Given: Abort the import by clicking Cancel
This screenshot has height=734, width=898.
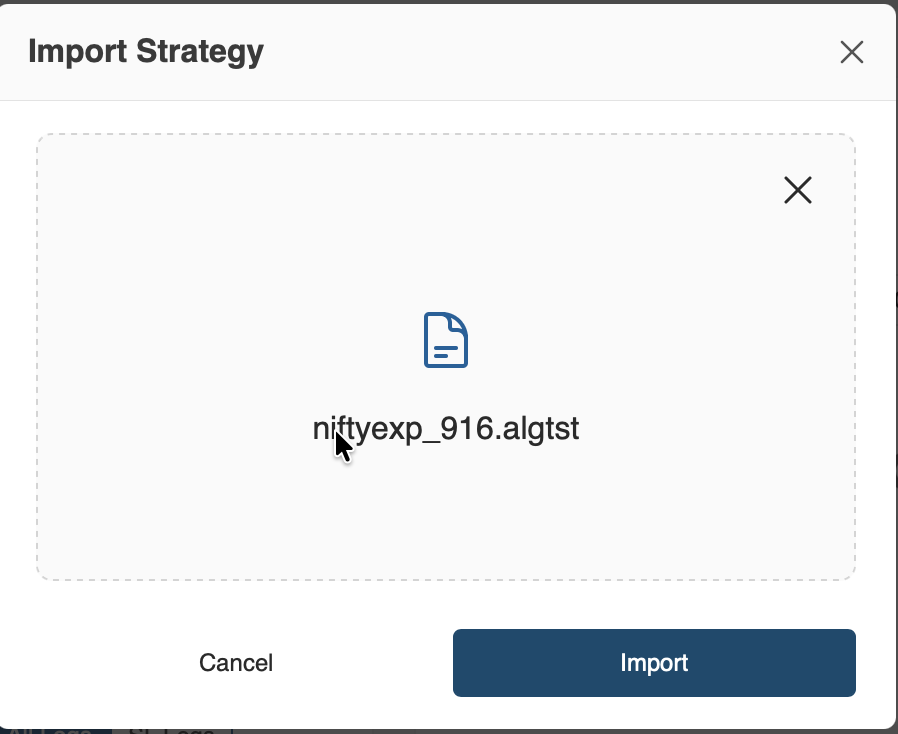Looking at the screenshot, I should click(236, 662).
